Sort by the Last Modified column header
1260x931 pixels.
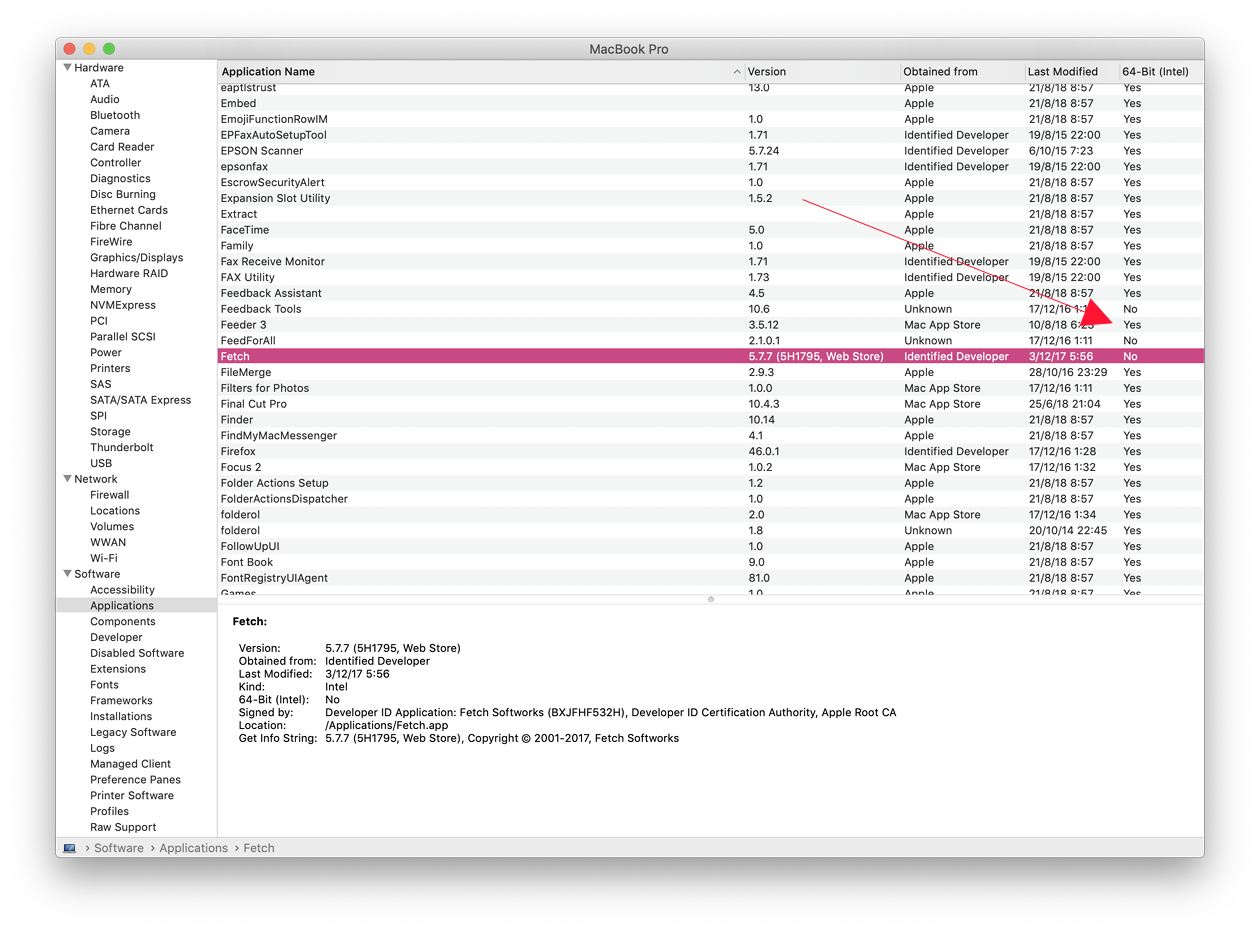pos(1071,72)
